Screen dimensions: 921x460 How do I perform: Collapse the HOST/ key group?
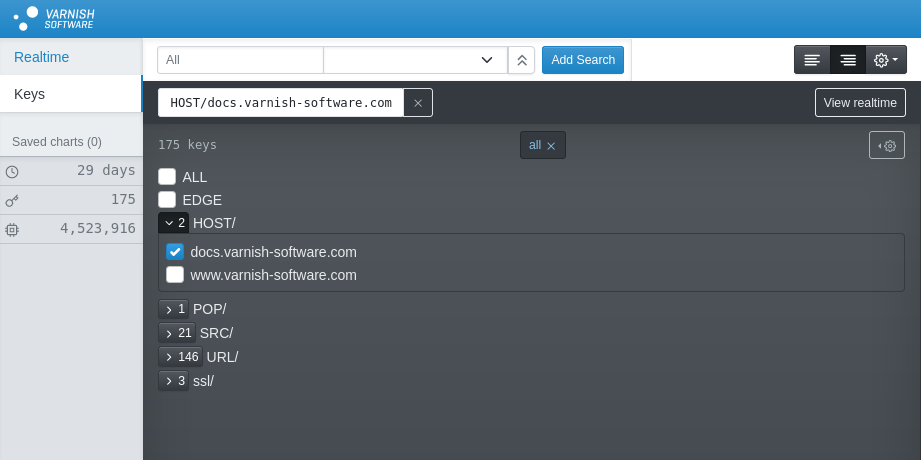[x=173, y=223]
